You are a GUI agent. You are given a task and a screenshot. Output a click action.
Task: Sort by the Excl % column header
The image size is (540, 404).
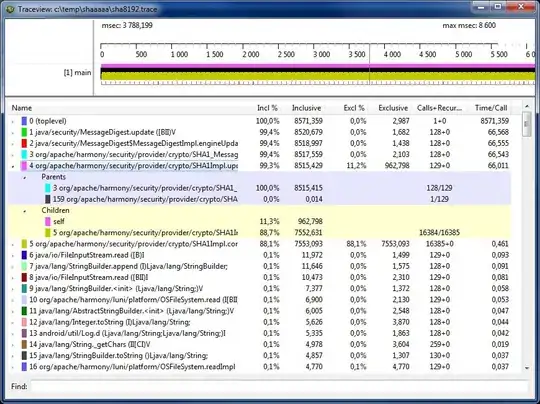pos(354,108)
